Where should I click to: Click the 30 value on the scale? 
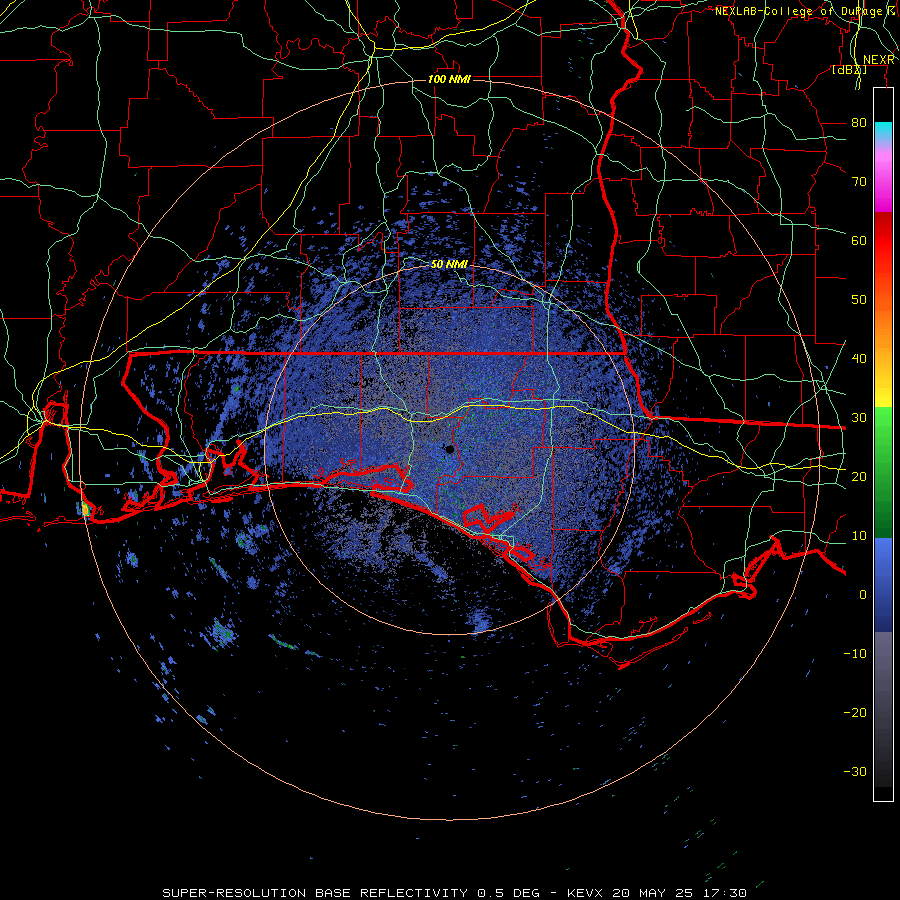(859, 418)
